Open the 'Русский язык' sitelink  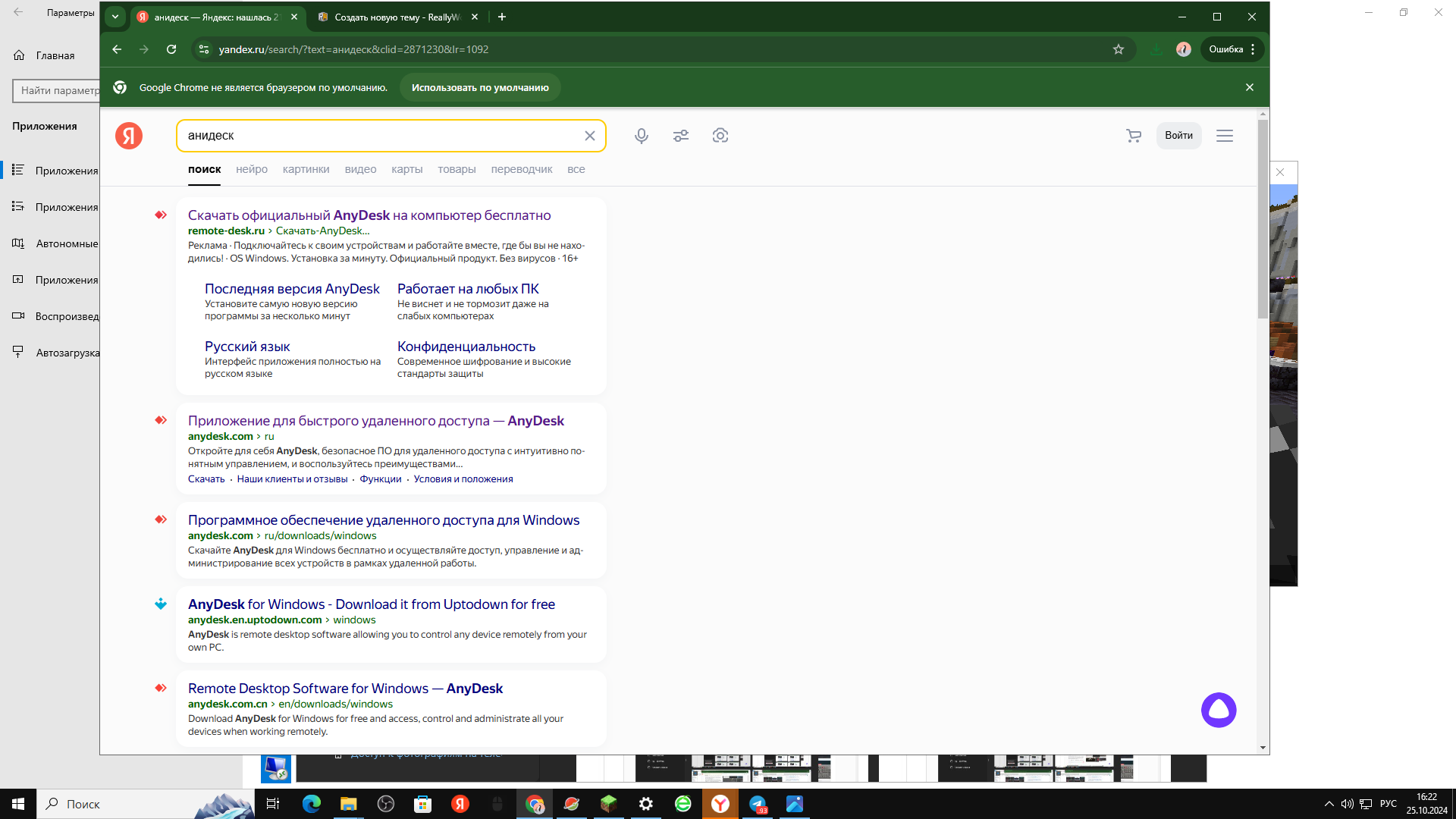point(247,347)
